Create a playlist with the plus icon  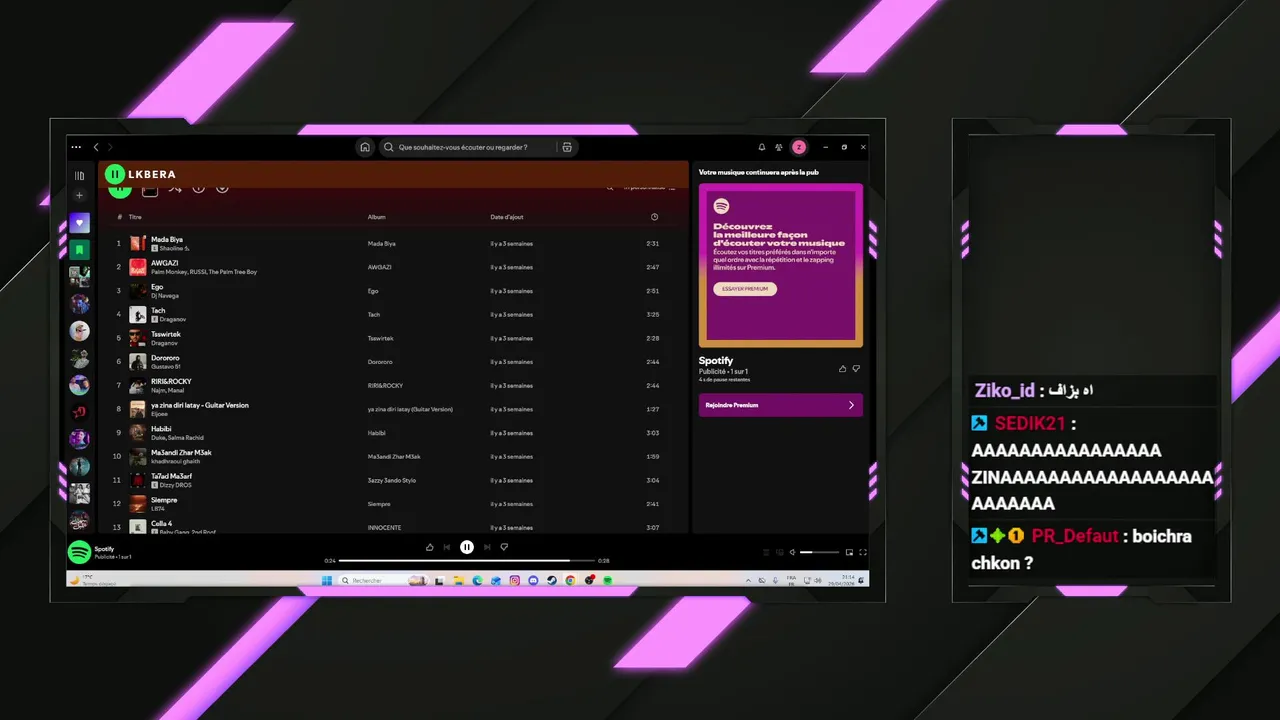pos(80,195)
